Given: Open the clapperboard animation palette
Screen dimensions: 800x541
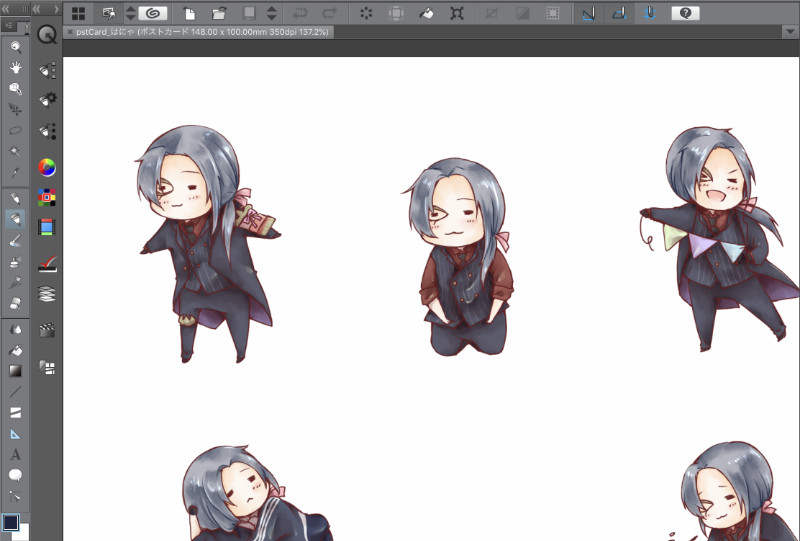Looking at the screenshot, I should [47, 330].
